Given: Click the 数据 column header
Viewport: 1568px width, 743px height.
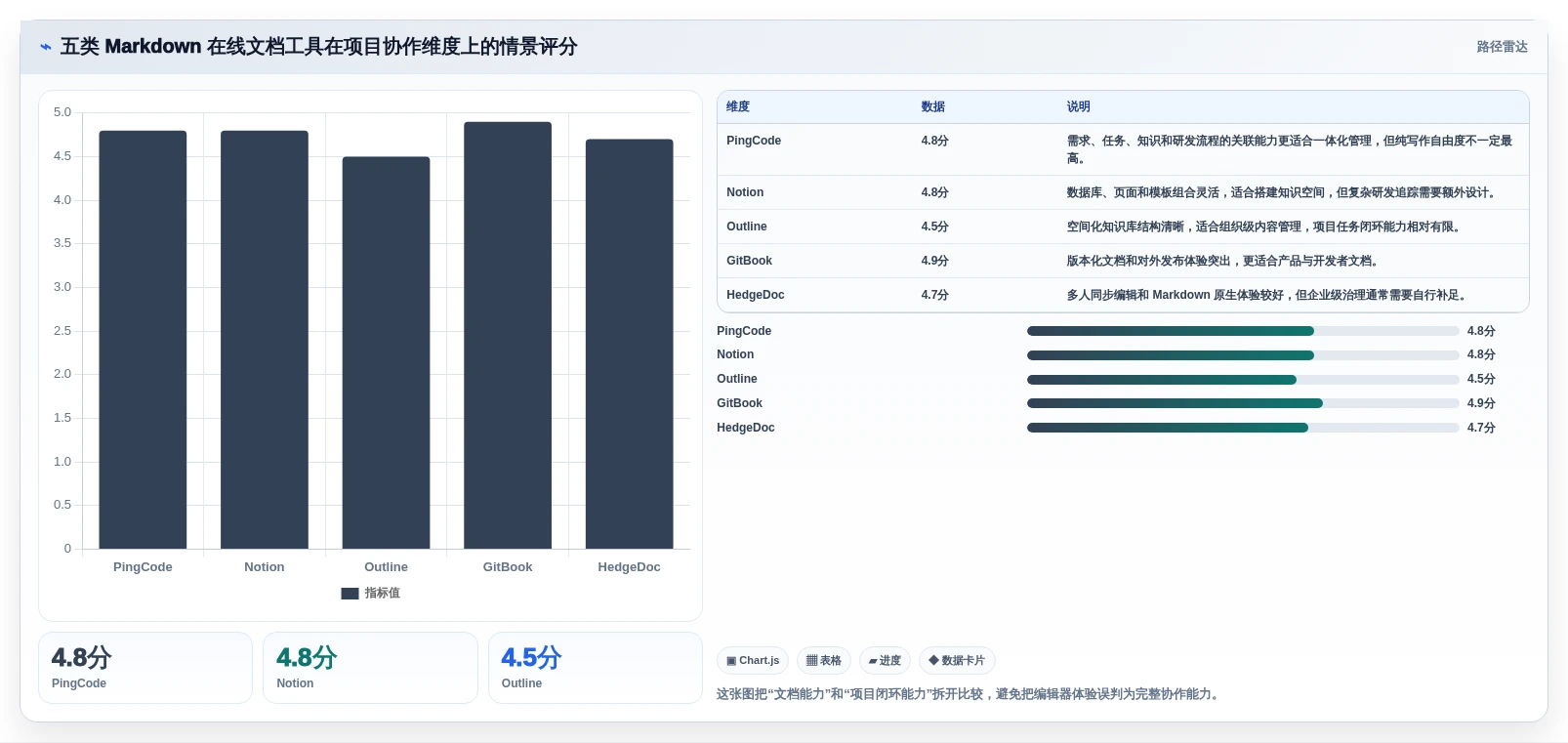Looking at the screenshot, I should click(x=932, y=107).
